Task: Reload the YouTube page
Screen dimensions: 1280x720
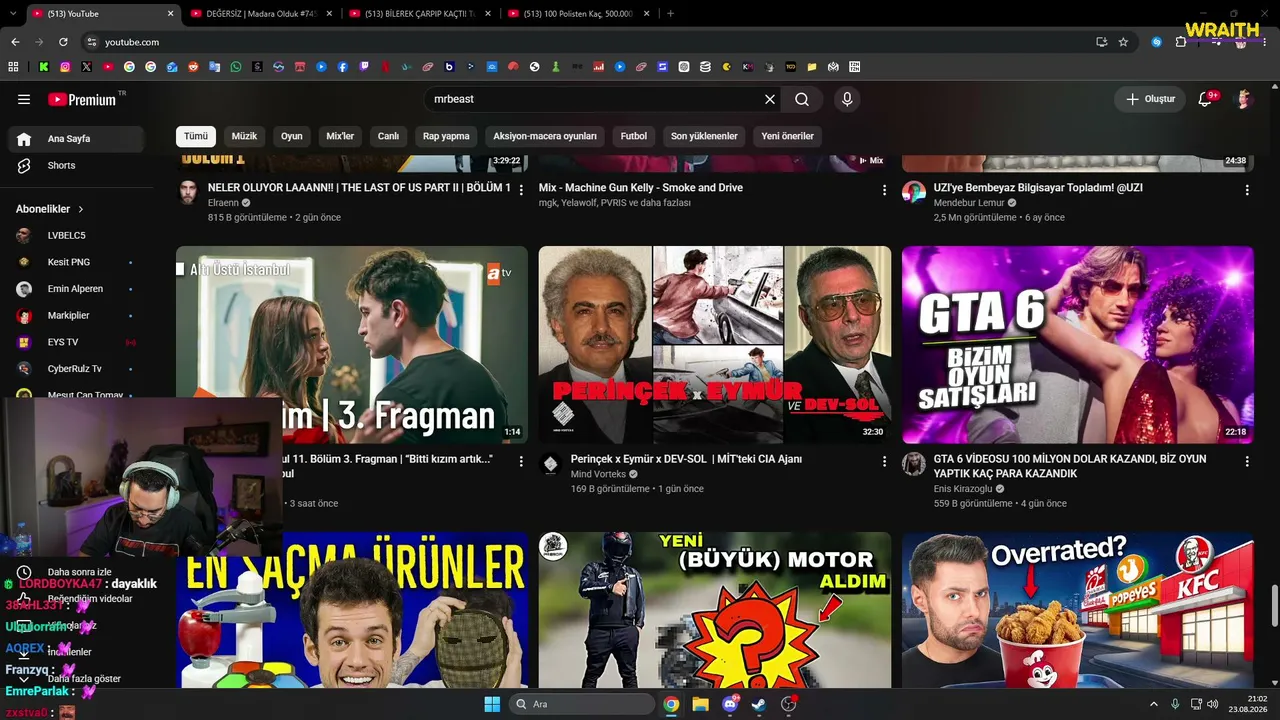Action: [63, 42]
